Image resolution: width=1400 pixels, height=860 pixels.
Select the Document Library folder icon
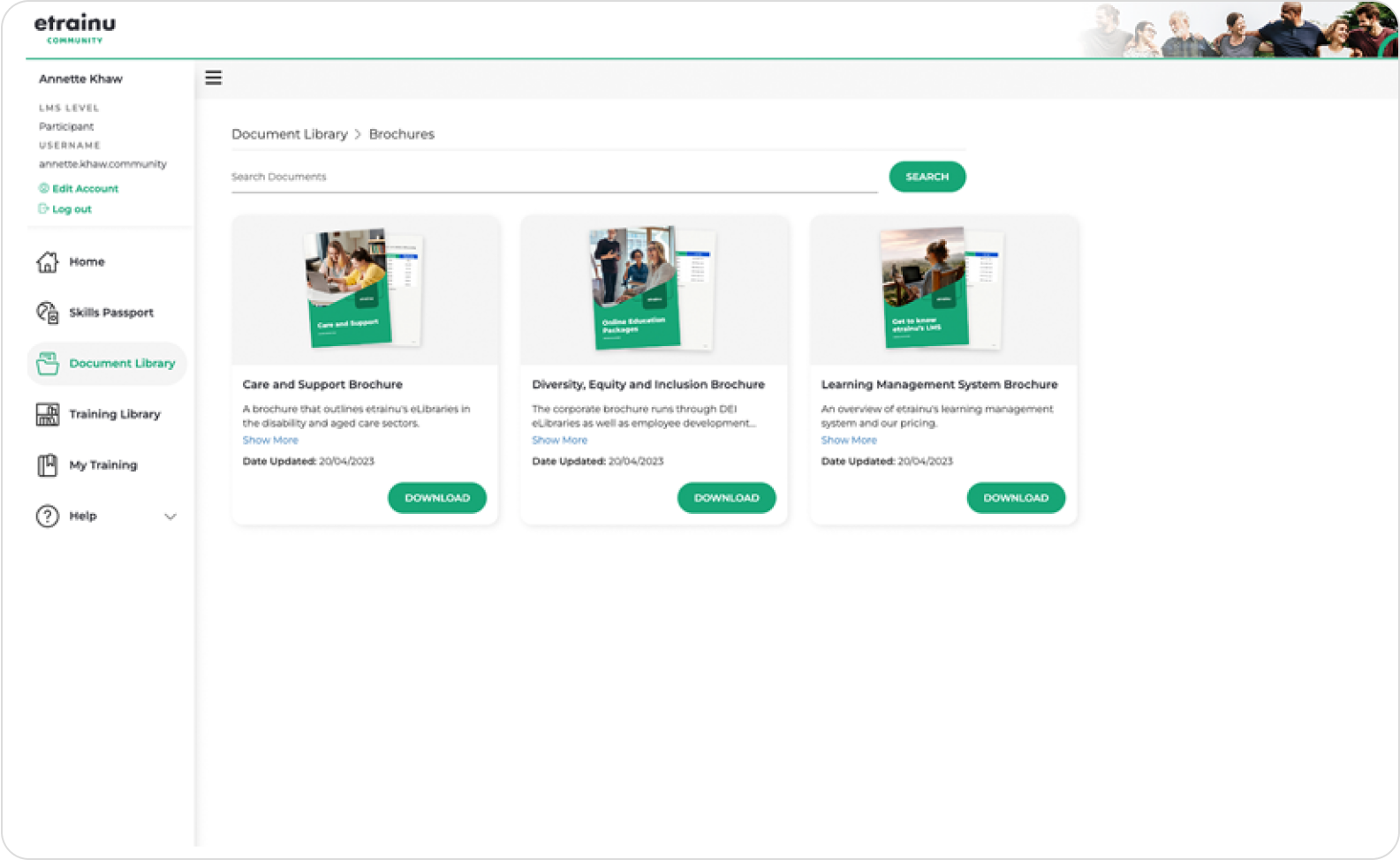tap(47, 363)
